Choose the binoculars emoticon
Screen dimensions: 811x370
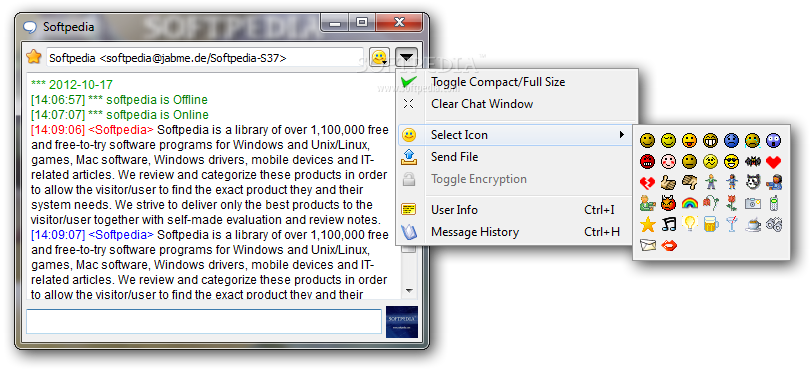773,224
